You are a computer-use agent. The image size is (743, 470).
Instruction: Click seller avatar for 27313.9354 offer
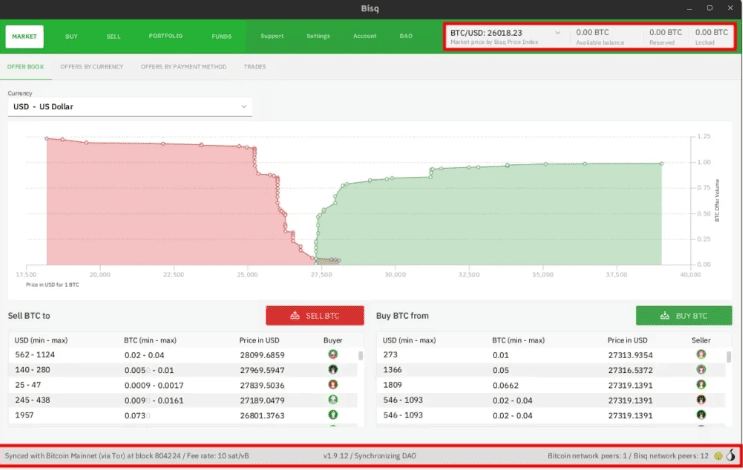[x=701, y=354]
